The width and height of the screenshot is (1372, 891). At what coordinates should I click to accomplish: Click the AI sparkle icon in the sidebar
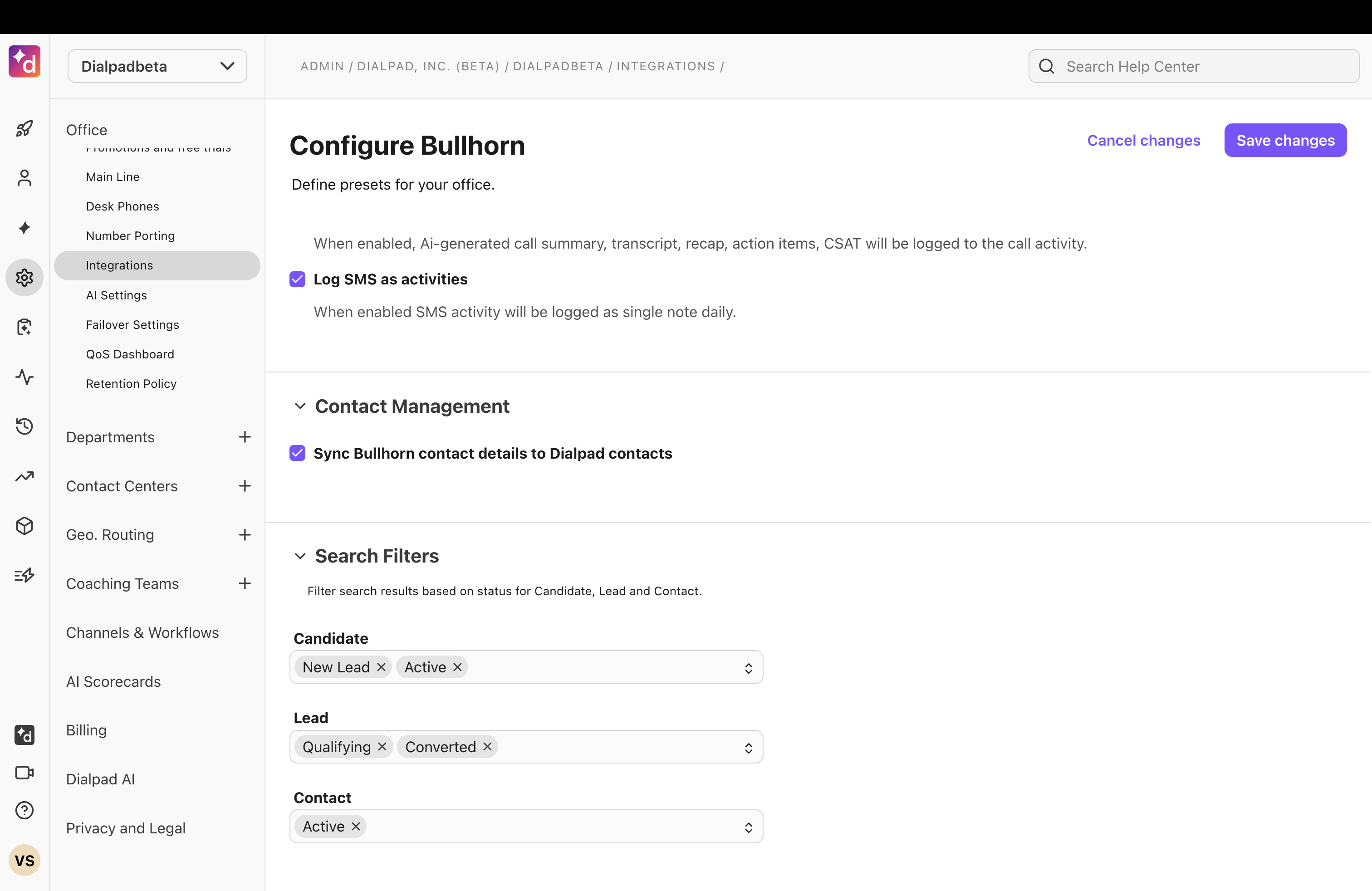coord(24,228)
